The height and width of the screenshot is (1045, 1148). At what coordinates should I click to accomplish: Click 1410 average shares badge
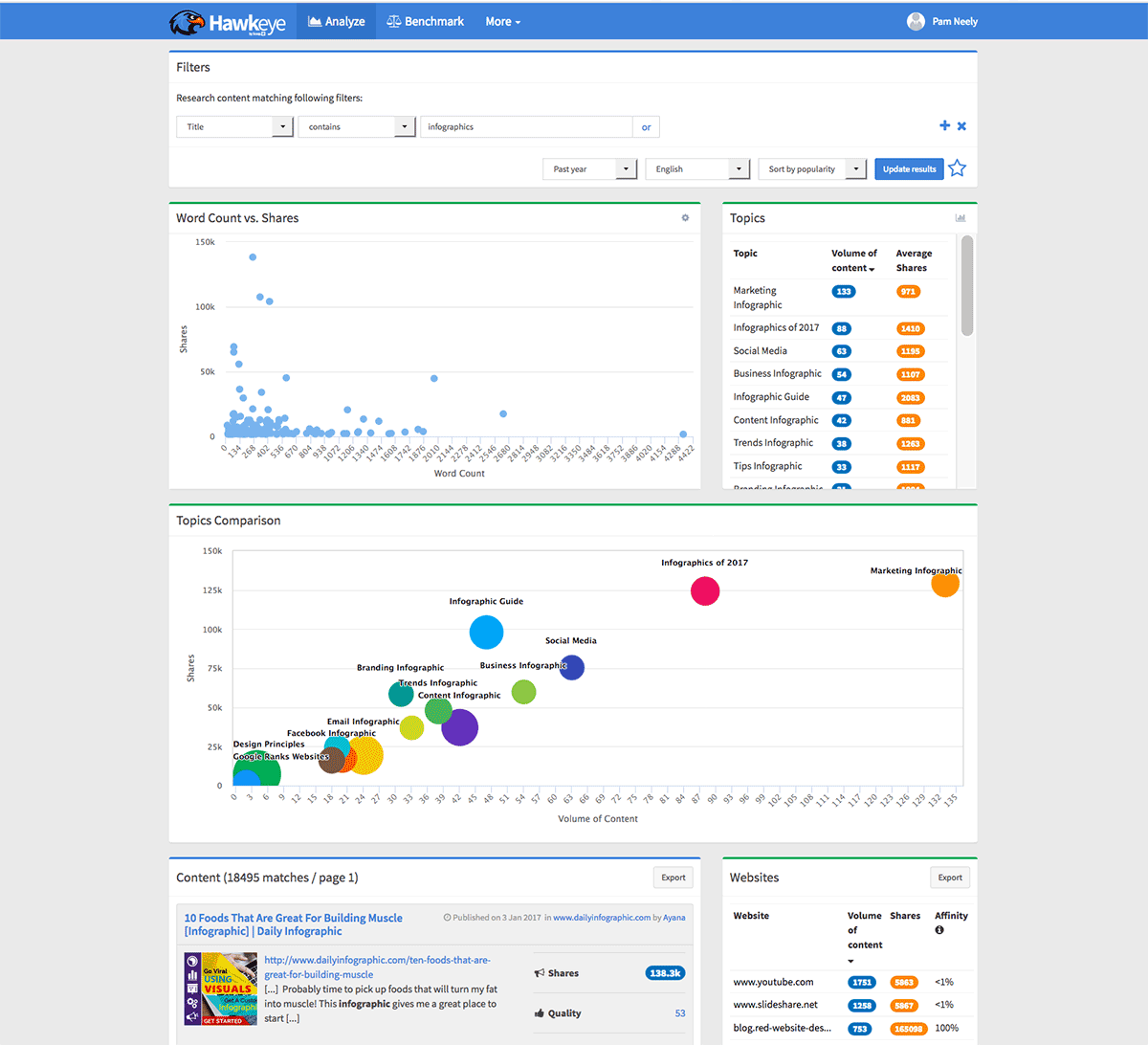point(910,328)
